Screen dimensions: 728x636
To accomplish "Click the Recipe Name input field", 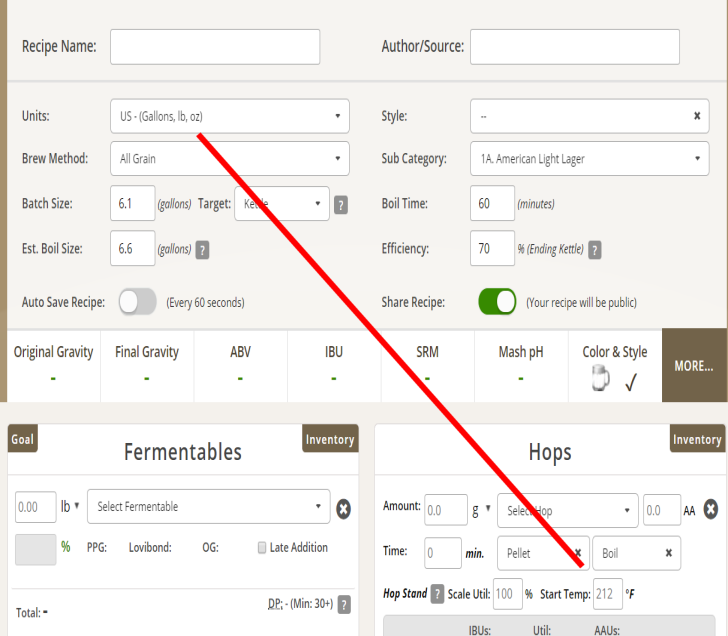I will click(x=215, y=47).
